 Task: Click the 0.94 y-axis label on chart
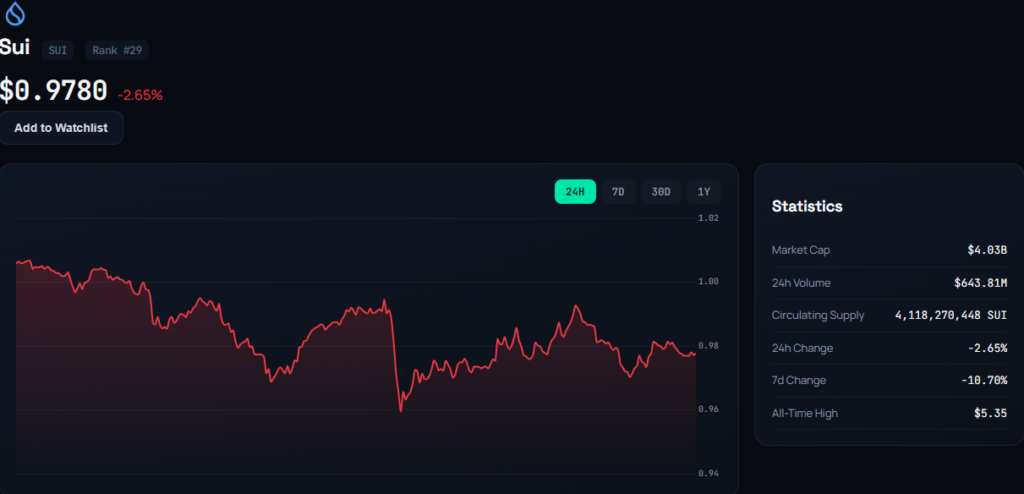click(709, 474)
